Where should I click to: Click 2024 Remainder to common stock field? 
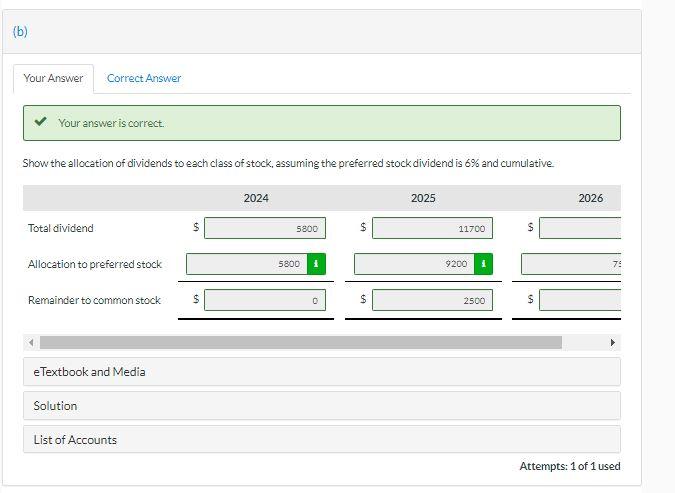point(265,300)
